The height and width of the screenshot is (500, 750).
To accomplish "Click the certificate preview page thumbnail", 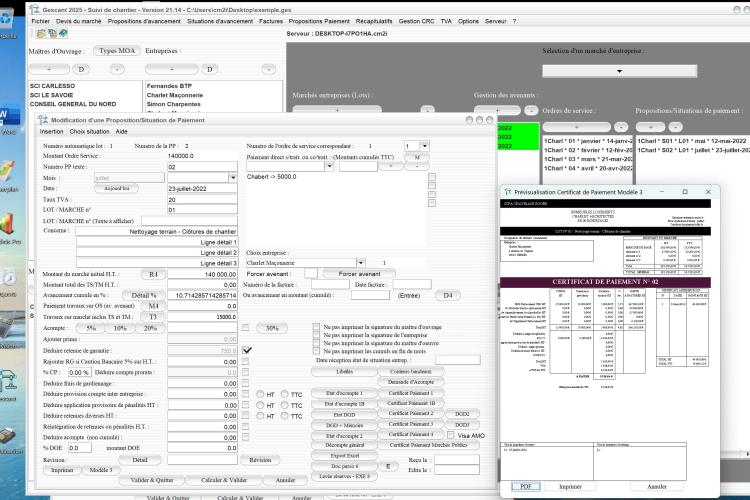I will tap(605, 340).
